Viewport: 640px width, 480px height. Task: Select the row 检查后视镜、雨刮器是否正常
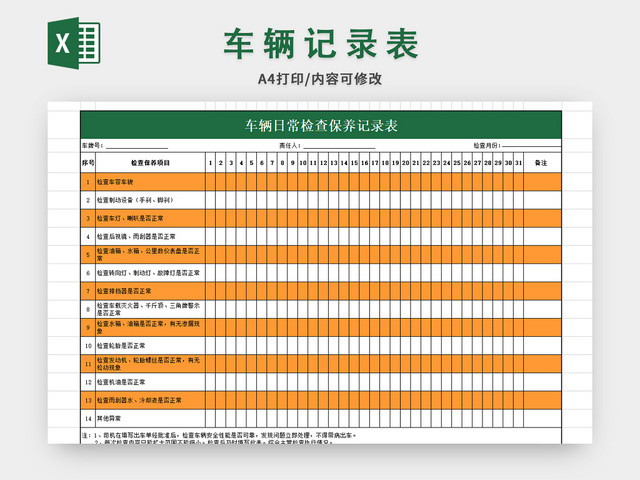321,236
